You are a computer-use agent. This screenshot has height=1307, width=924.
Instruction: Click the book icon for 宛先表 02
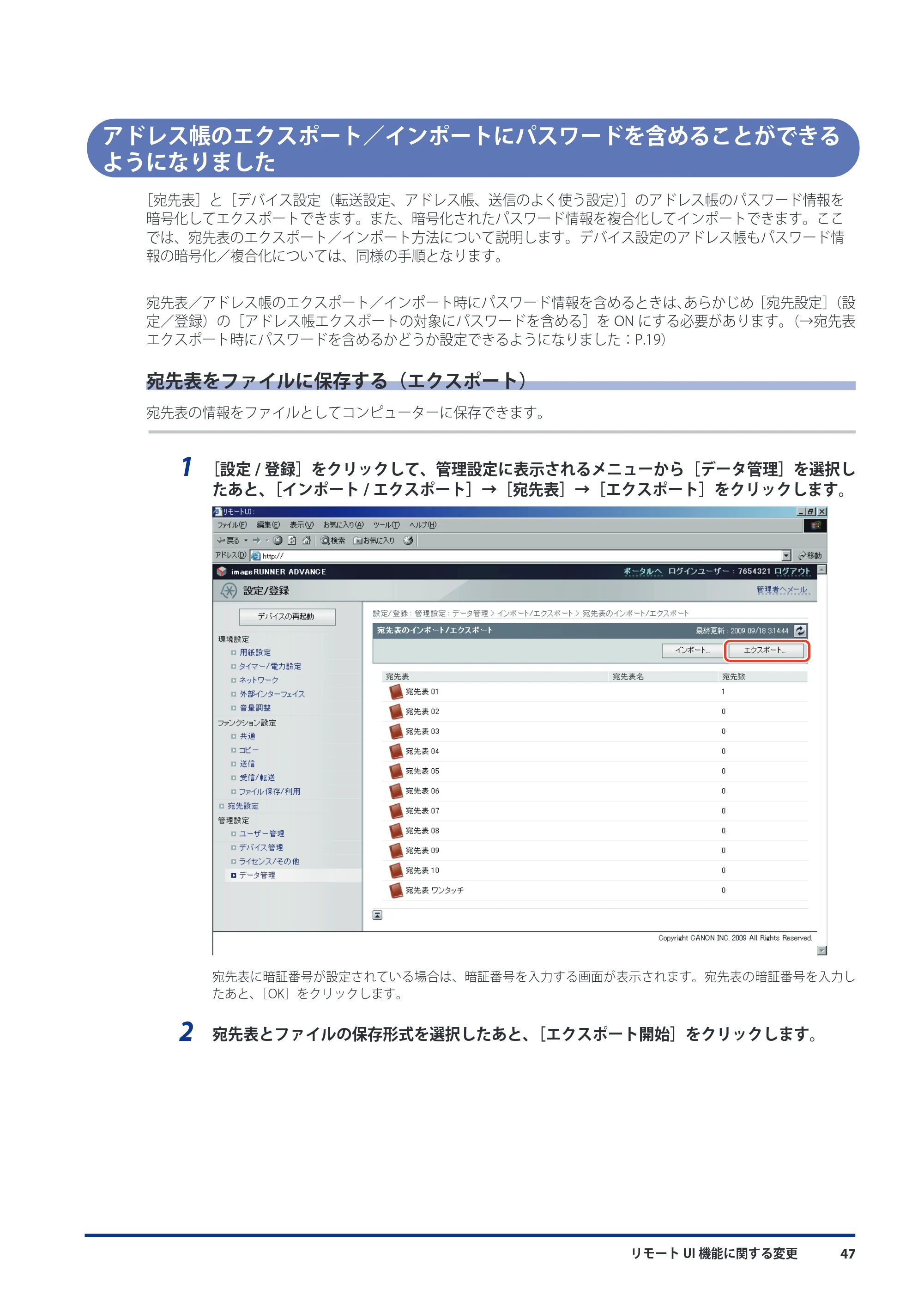point(396,712)
